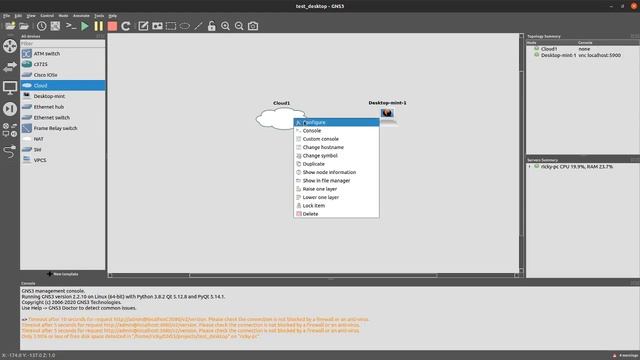This screenshot has width=640, height=360.
Task: Select Cloud1 in Topology Summary
Action: [x=549, y=49]
